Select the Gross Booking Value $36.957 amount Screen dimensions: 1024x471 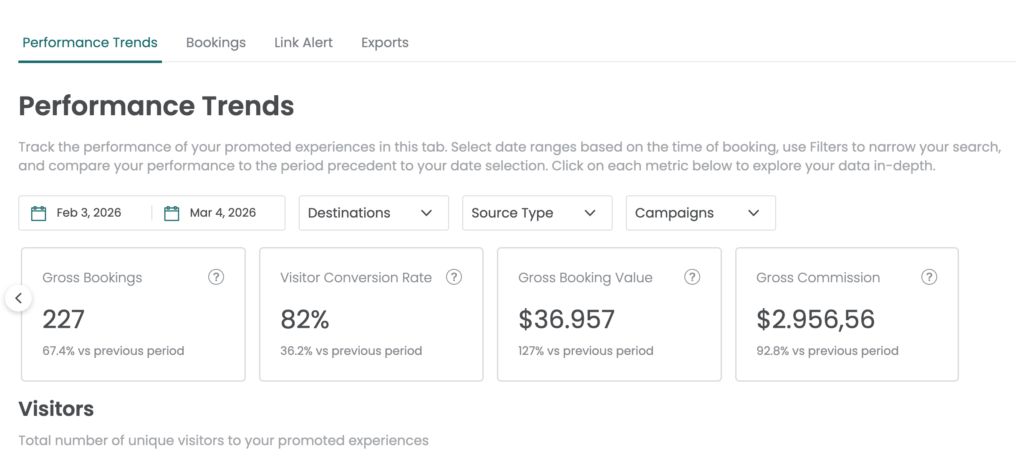566,319
